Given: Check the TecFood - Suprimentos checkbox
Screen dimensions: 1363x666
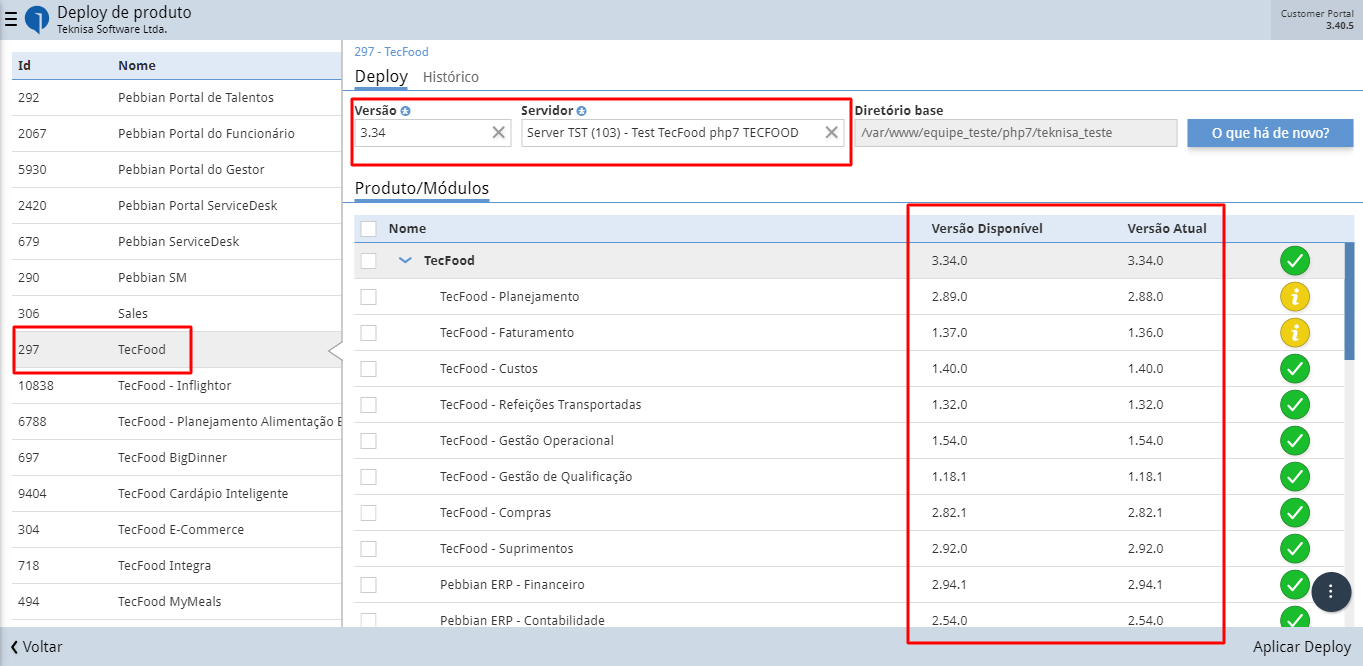Looking at the screenshot, I should point(369,549).
